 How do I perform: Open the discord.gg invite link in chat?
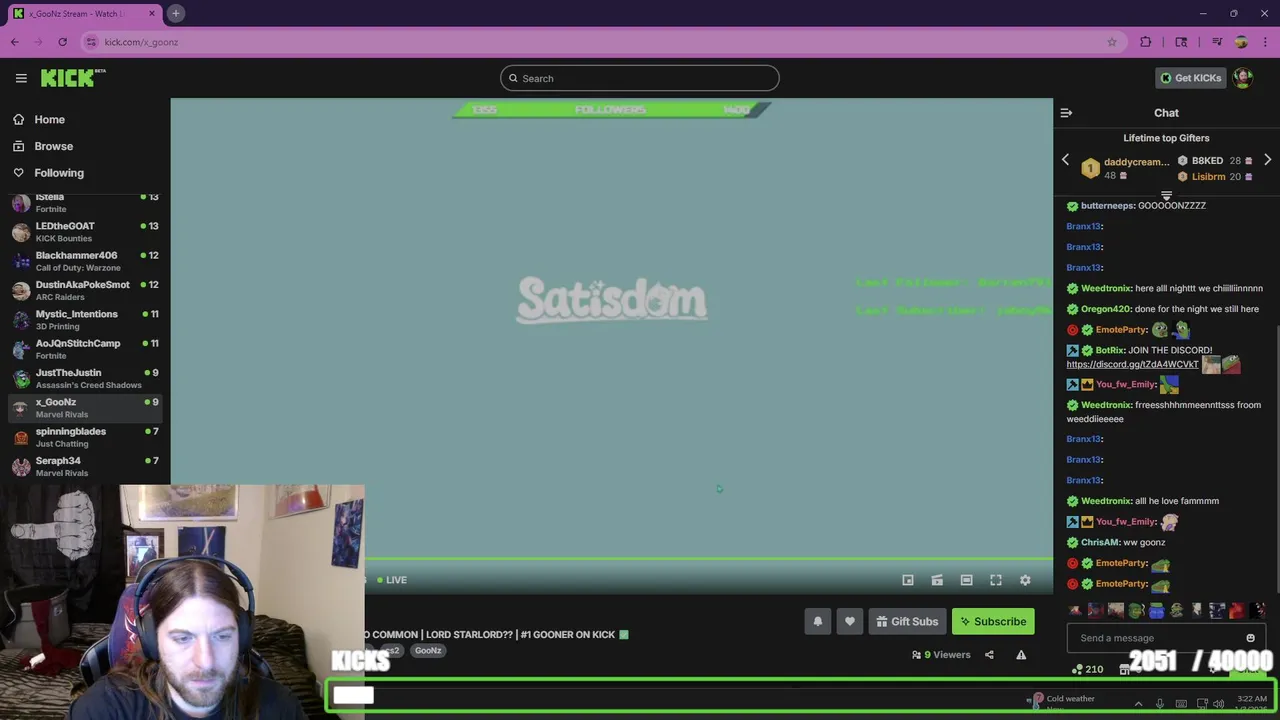(1132, 365)
